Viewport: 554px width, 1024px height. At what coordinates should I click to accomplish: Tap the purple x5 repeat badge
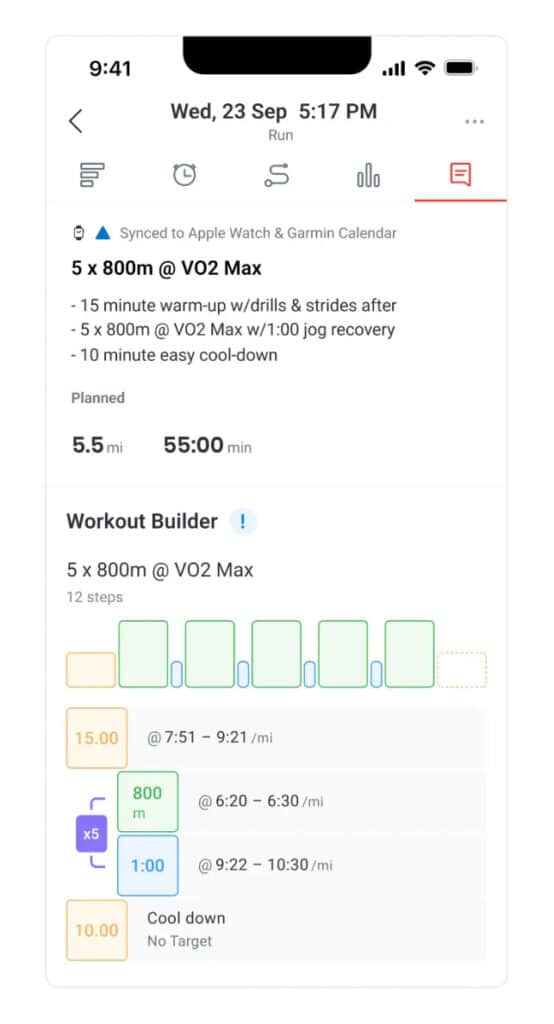click(x=91, y=834)
